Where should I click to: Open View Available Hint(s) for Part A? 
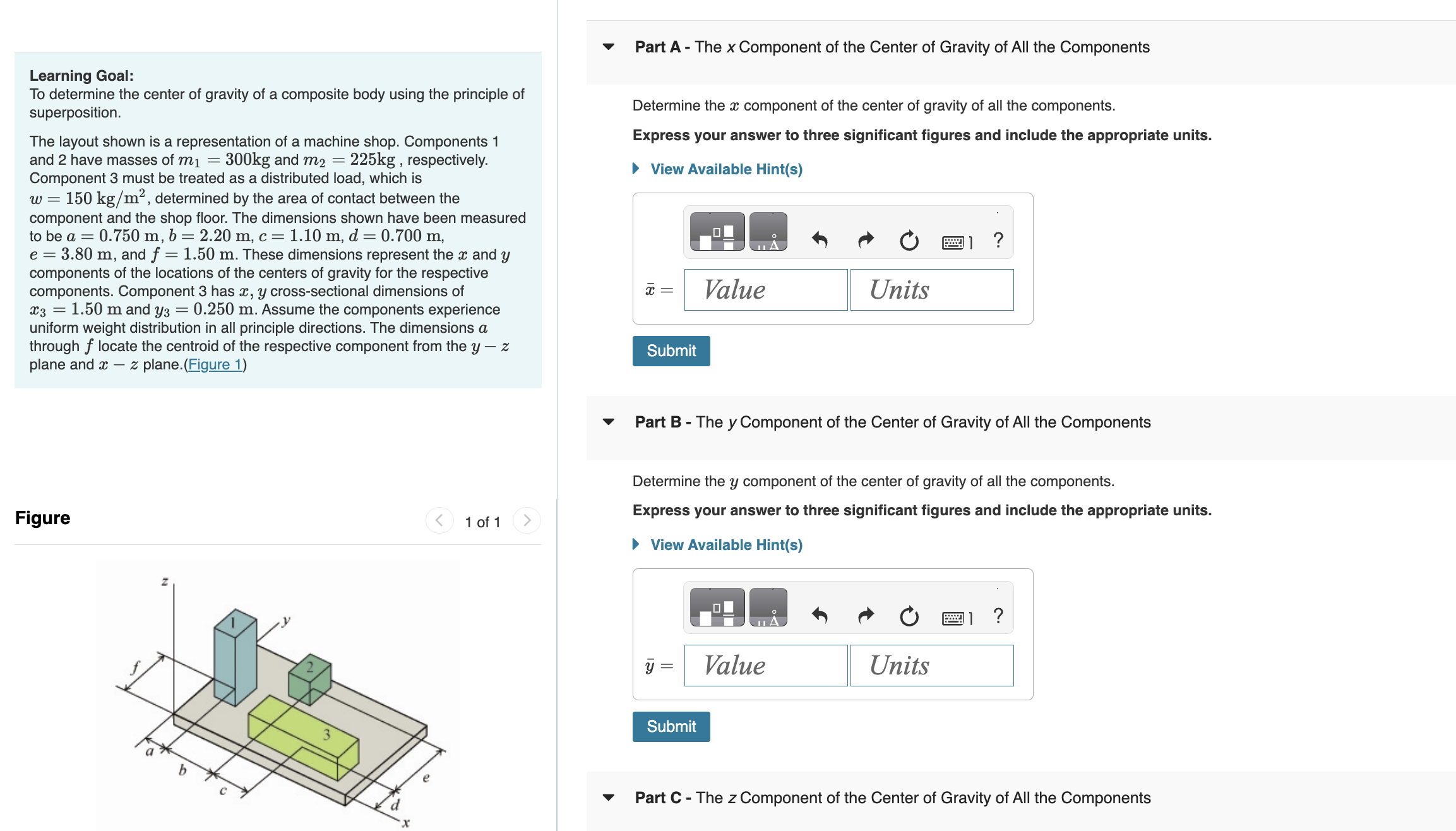tap(725, 169)
